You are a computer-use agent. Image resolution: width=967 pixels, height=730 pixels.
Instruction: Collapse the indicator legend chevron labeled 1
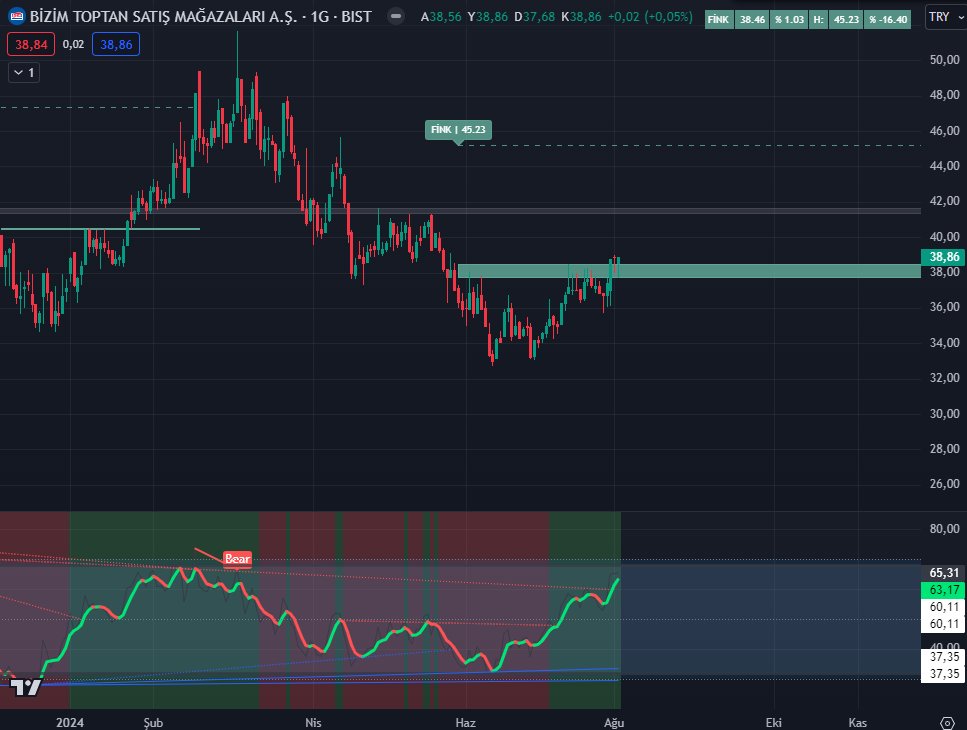pos(24,73)
